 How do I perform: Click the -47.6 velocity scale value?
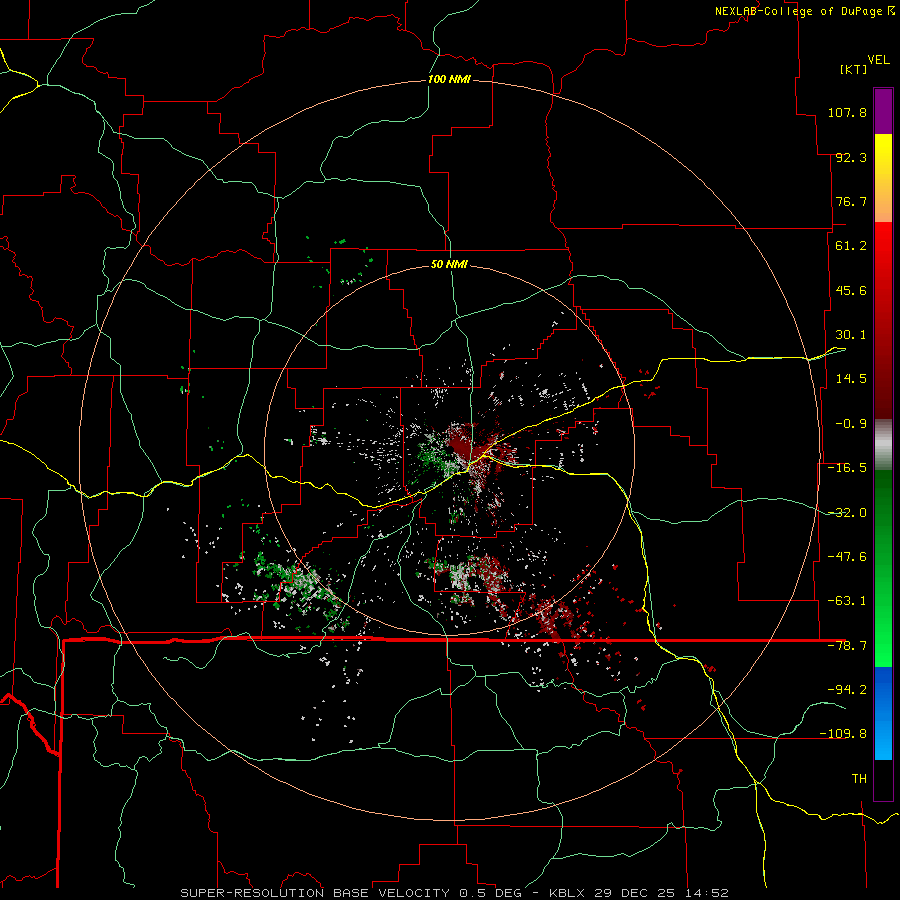click(847, 557)
